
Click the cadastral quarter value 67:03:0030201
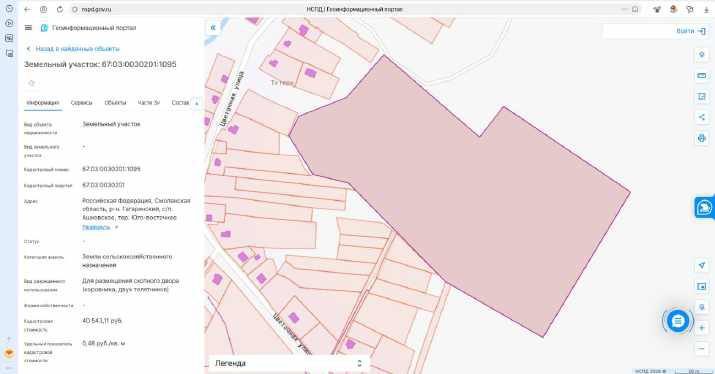[x=103, y=185]
